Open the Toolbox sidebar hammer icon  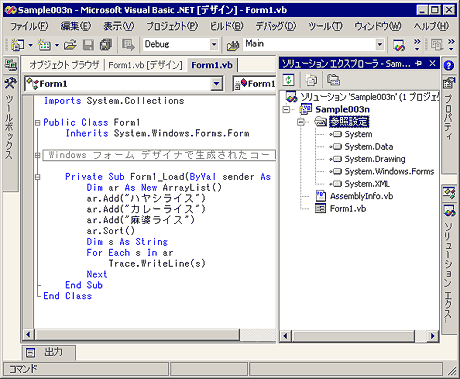[x=10, y=83]
